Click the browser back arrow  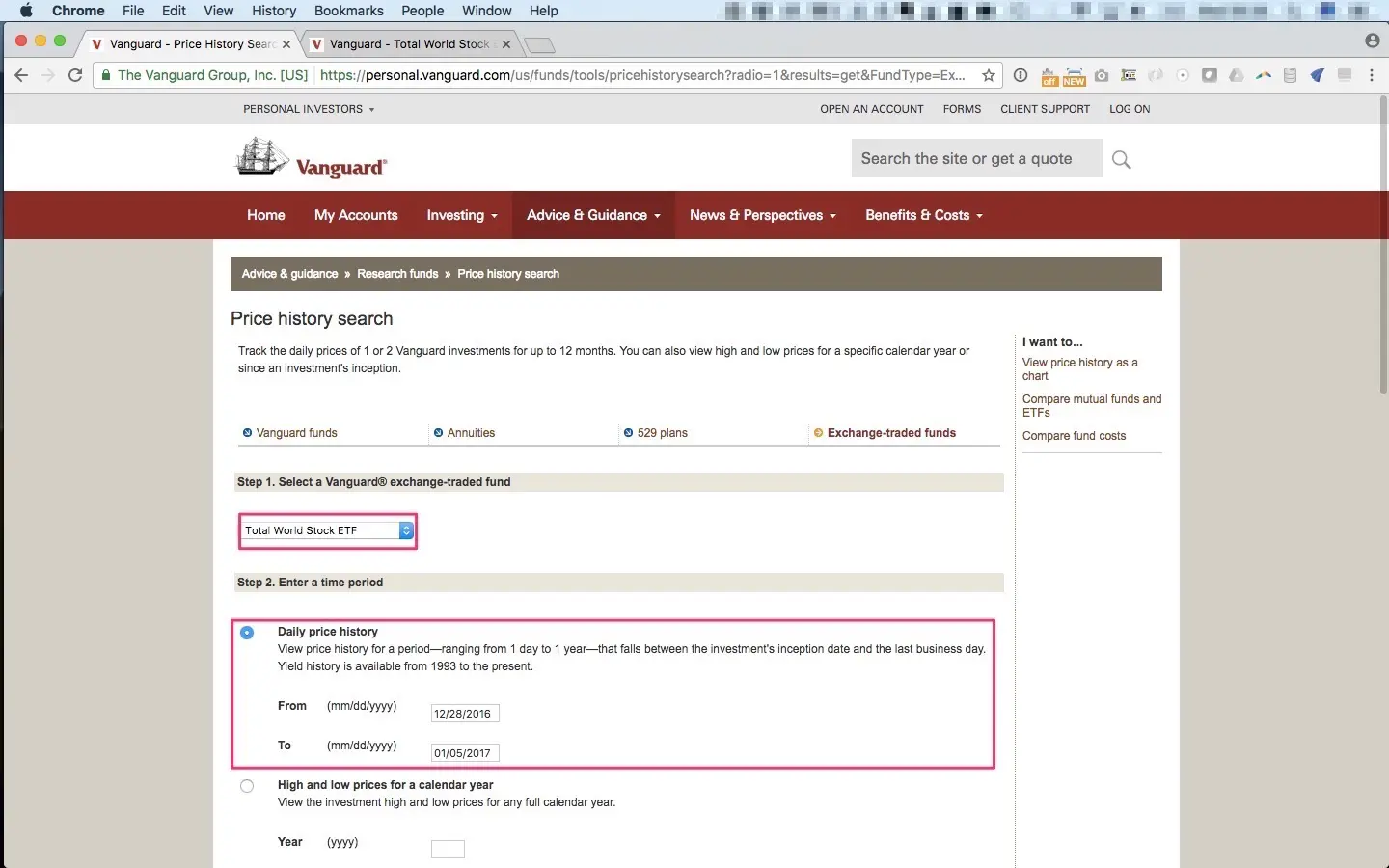[21, 75]
